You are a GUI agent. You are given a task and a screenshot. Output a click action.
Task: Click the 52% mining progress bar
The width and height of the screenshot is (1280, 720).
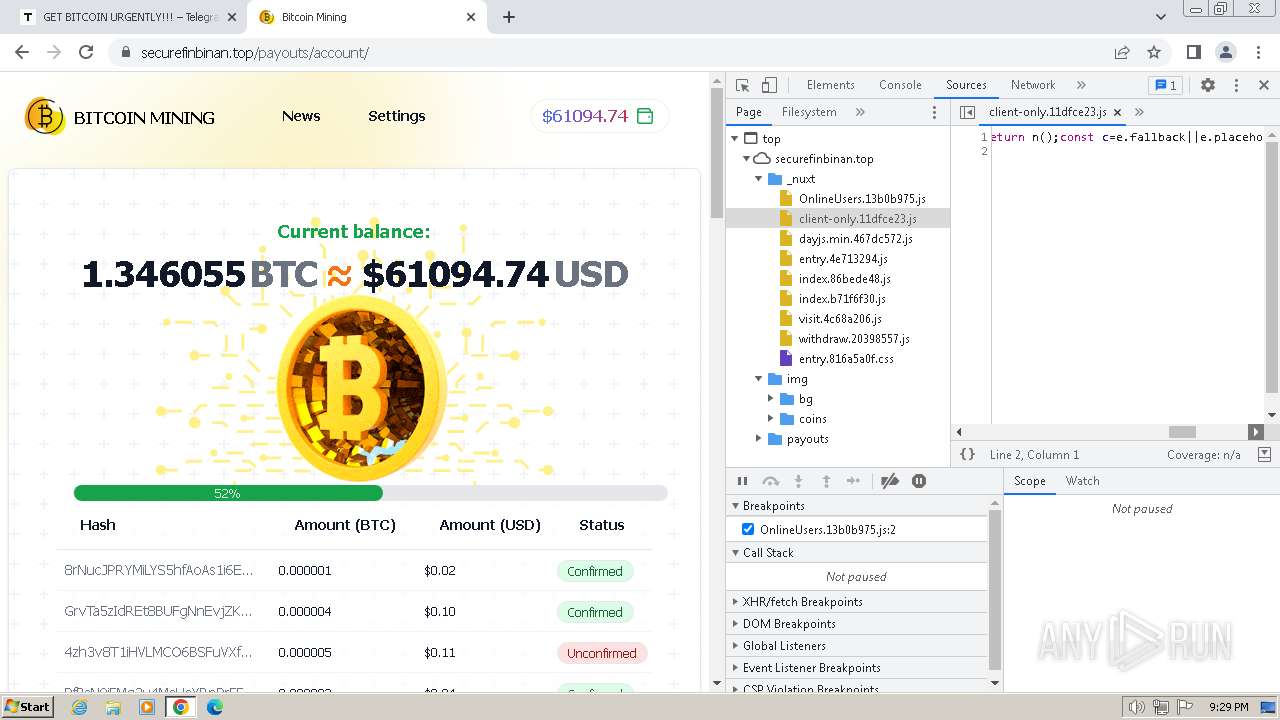(370, 493)
